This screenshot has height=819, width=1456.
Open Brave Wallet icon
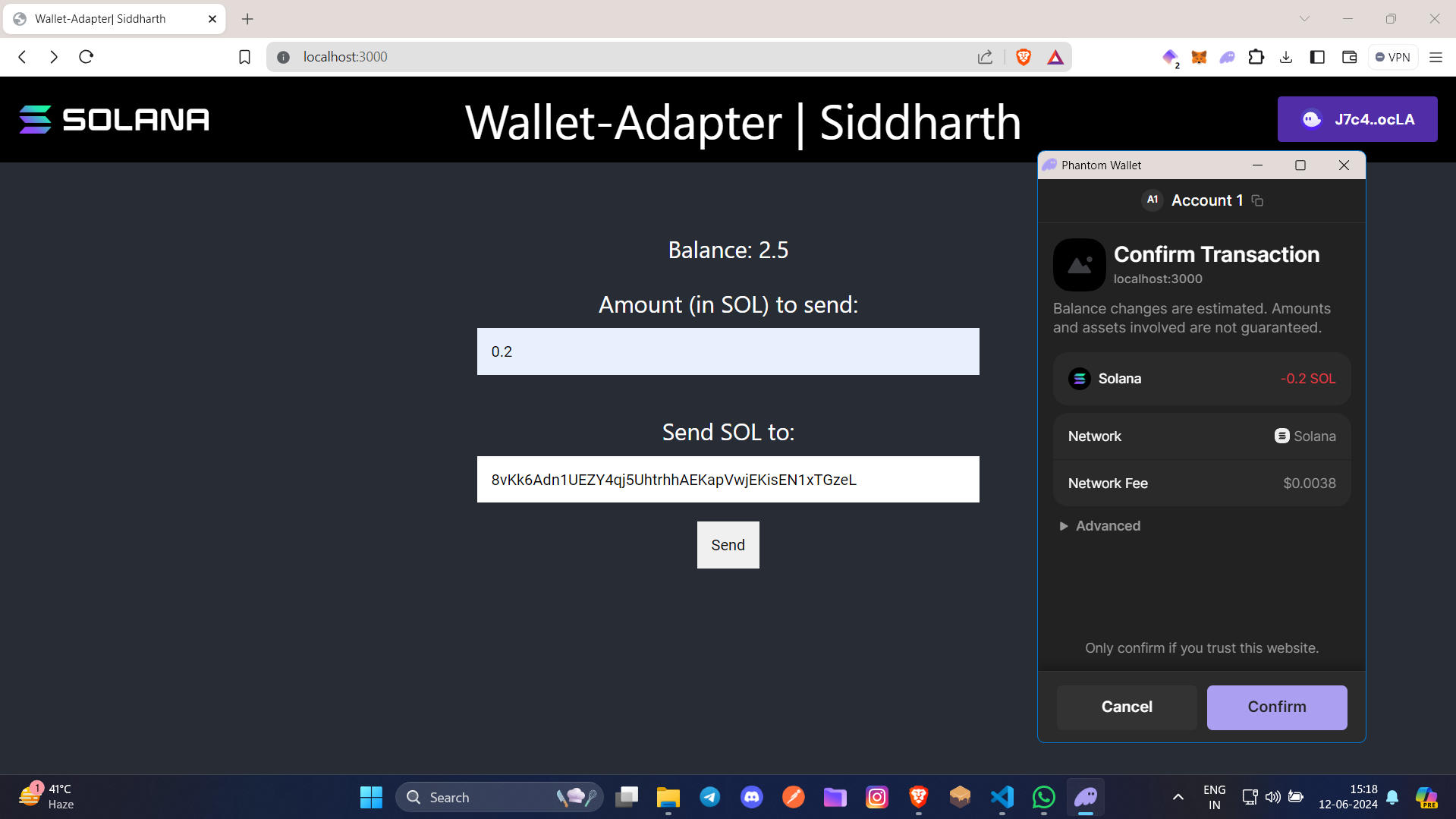tap(1349, 57)
